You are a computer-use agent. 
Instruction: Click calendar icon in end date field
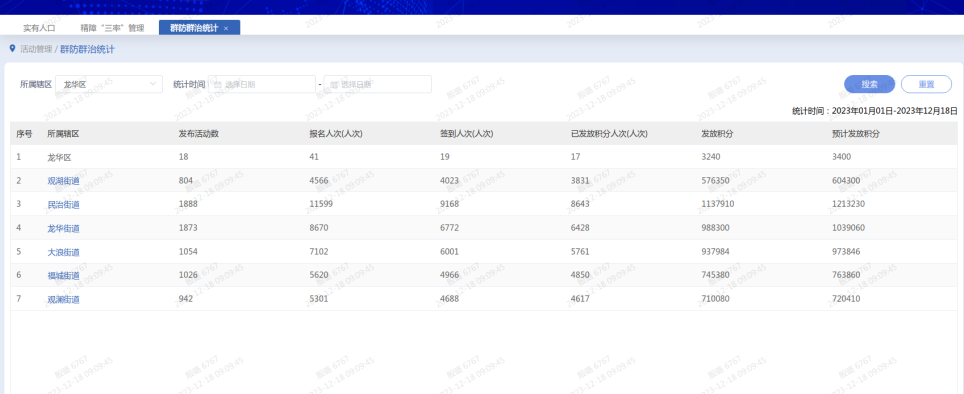334,84
